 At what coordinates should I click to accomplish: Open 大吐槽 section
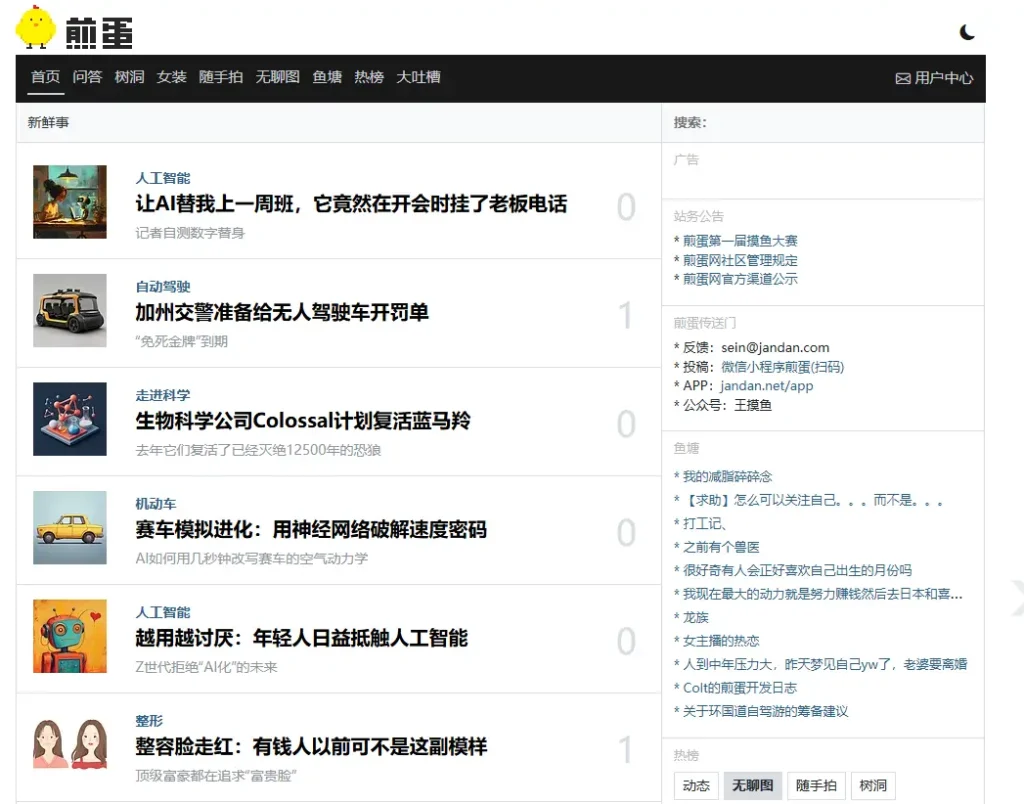tap(418, 77)
